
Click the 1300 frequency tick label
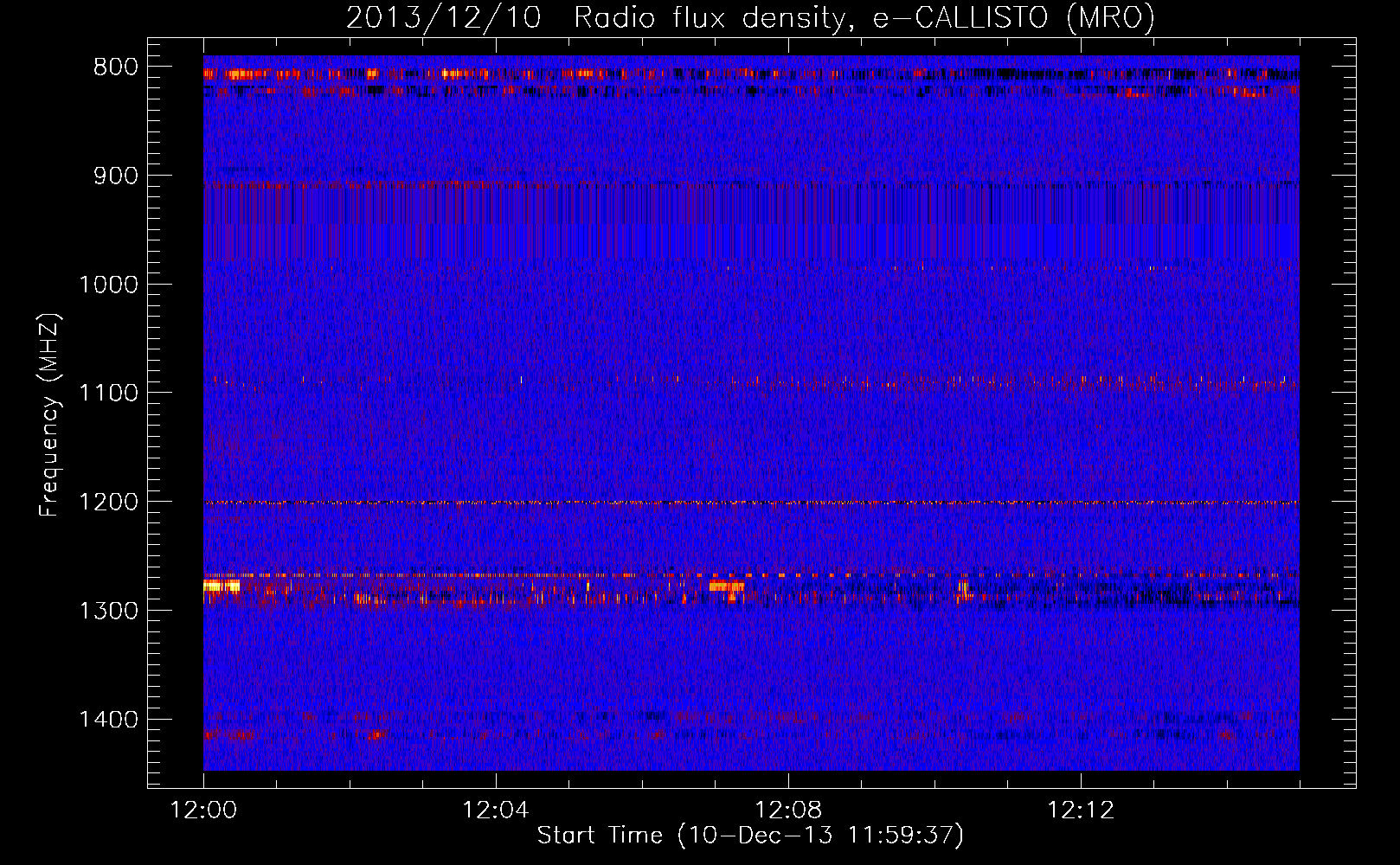click(109, 611)
